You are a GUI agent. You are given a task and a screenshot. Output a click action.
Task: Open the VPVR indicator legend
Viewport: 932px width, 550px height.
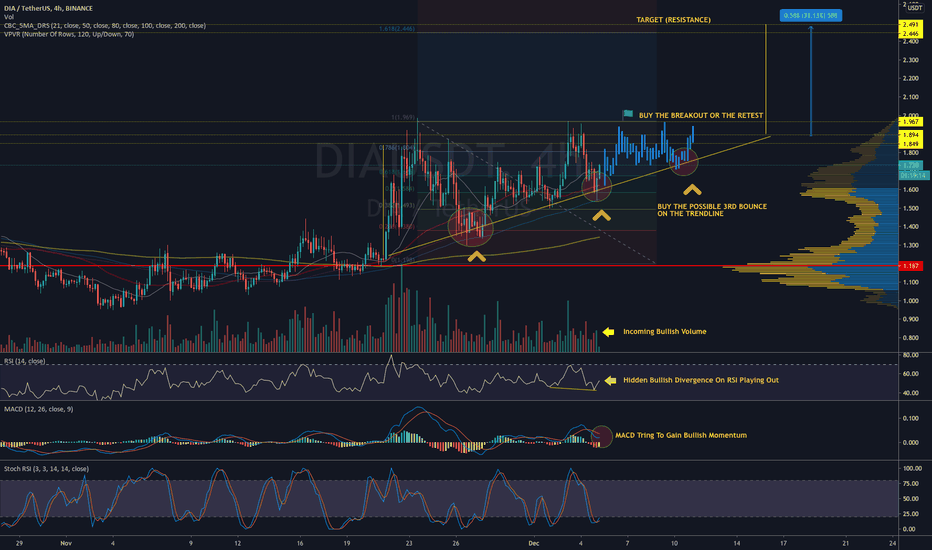click(x=69, y=34)
